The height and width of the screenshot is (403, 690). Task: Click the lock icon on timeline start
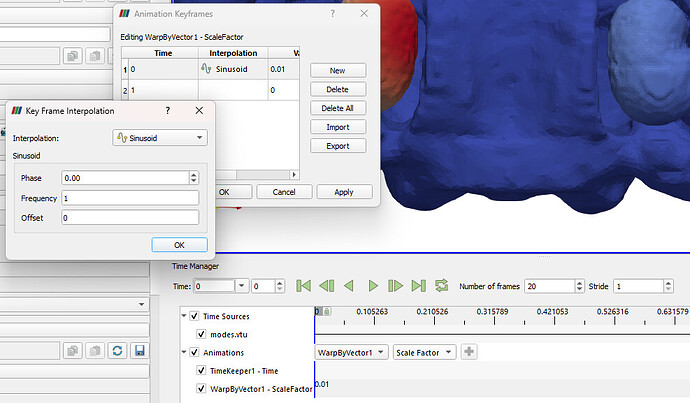(x=327, y=311)
